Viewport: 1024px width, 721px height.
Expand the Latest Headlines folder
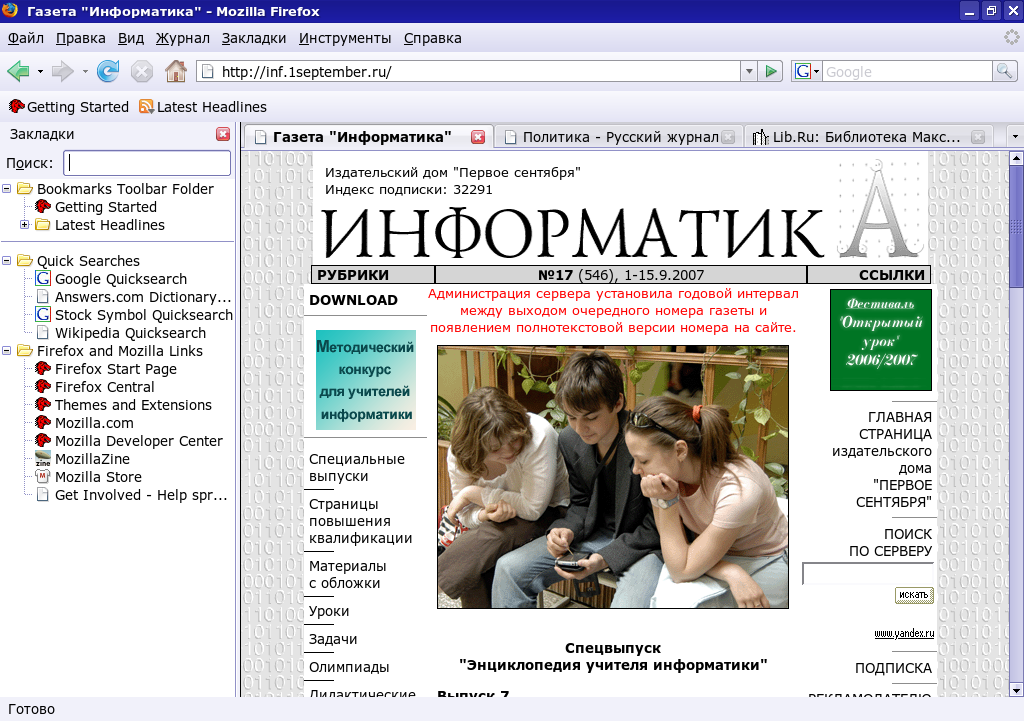pos(23,225)
